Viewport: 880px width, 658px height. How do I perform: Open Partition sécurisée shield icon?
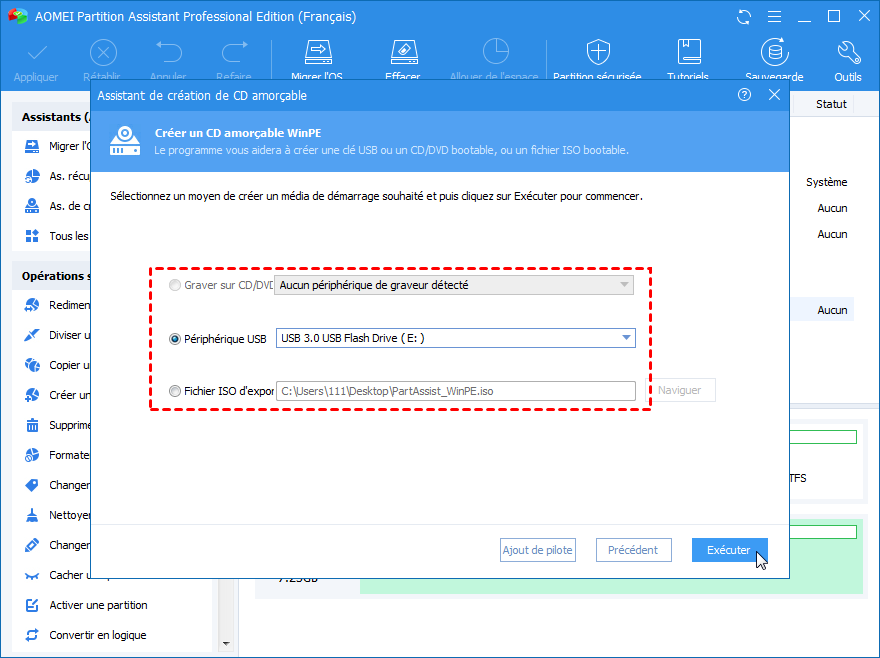click(598, 52)
